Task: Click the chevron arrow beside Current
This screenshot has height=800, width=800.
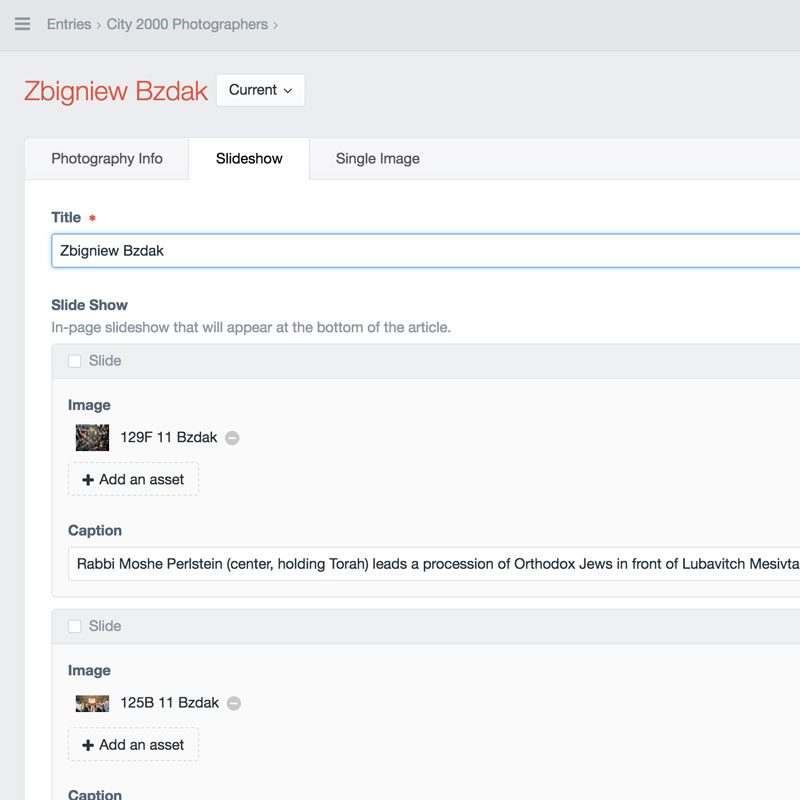Action: [x=288, y=91]
